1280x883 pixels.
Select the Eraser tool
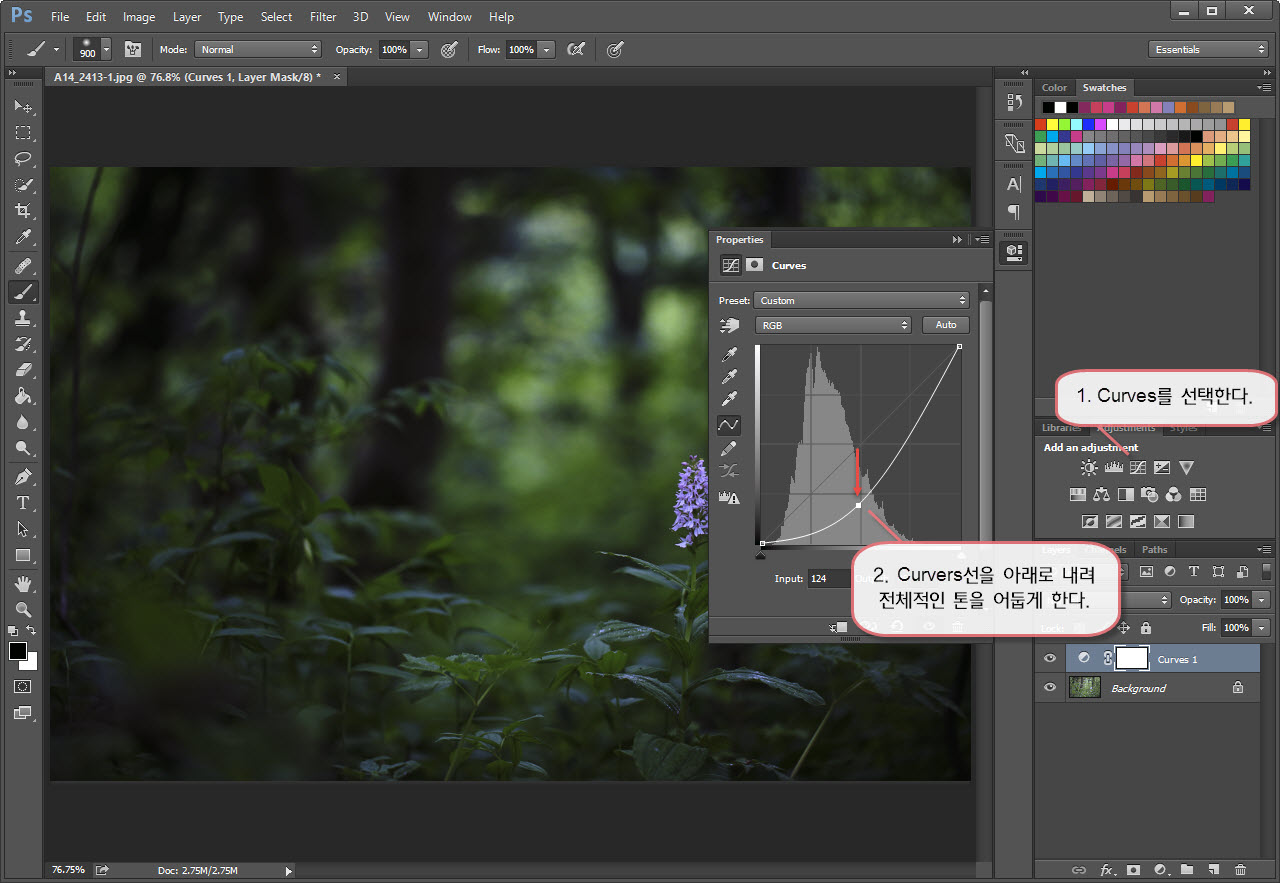(x=23, y=370)
